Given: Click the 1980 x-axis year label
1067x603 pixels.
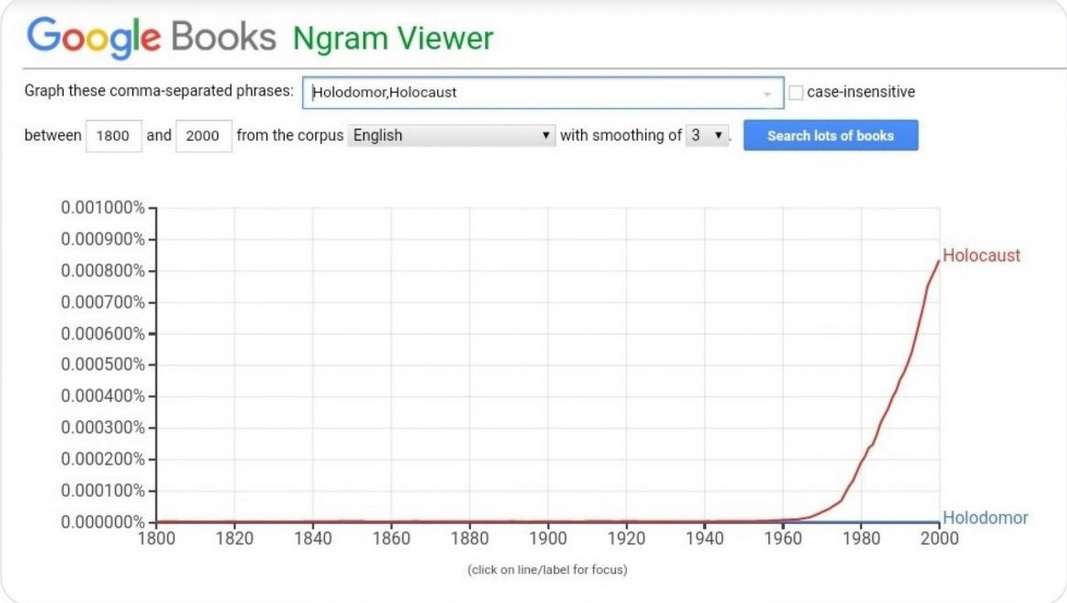Looking at the screenshot, I should pyautogui.click(x=861, y=539).
